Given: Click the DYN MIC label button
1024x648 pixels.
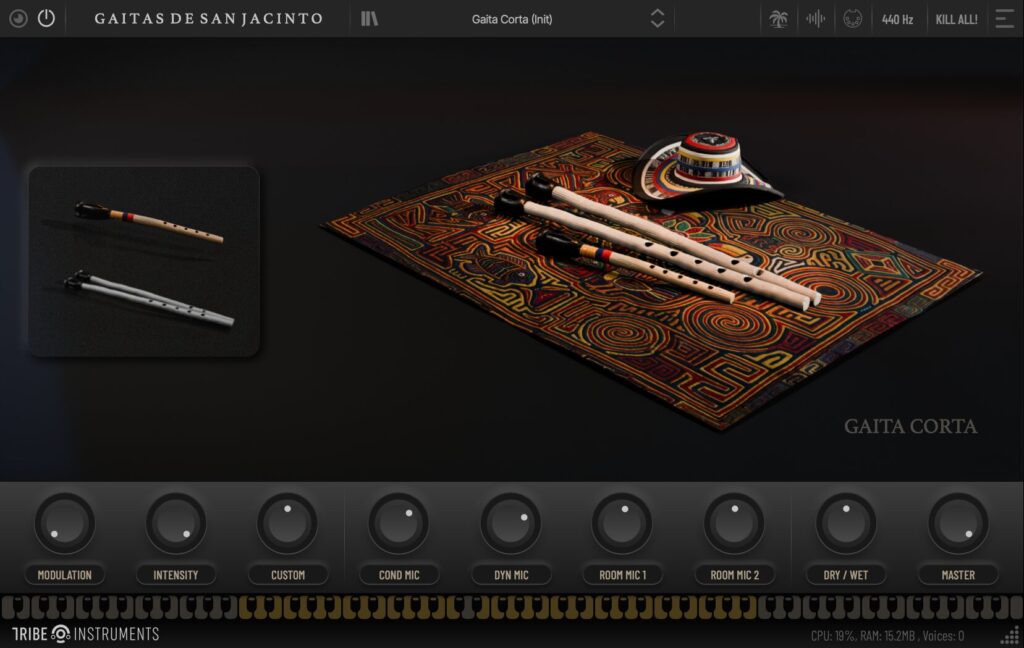Looking at the screenshot, I should 511,575.
